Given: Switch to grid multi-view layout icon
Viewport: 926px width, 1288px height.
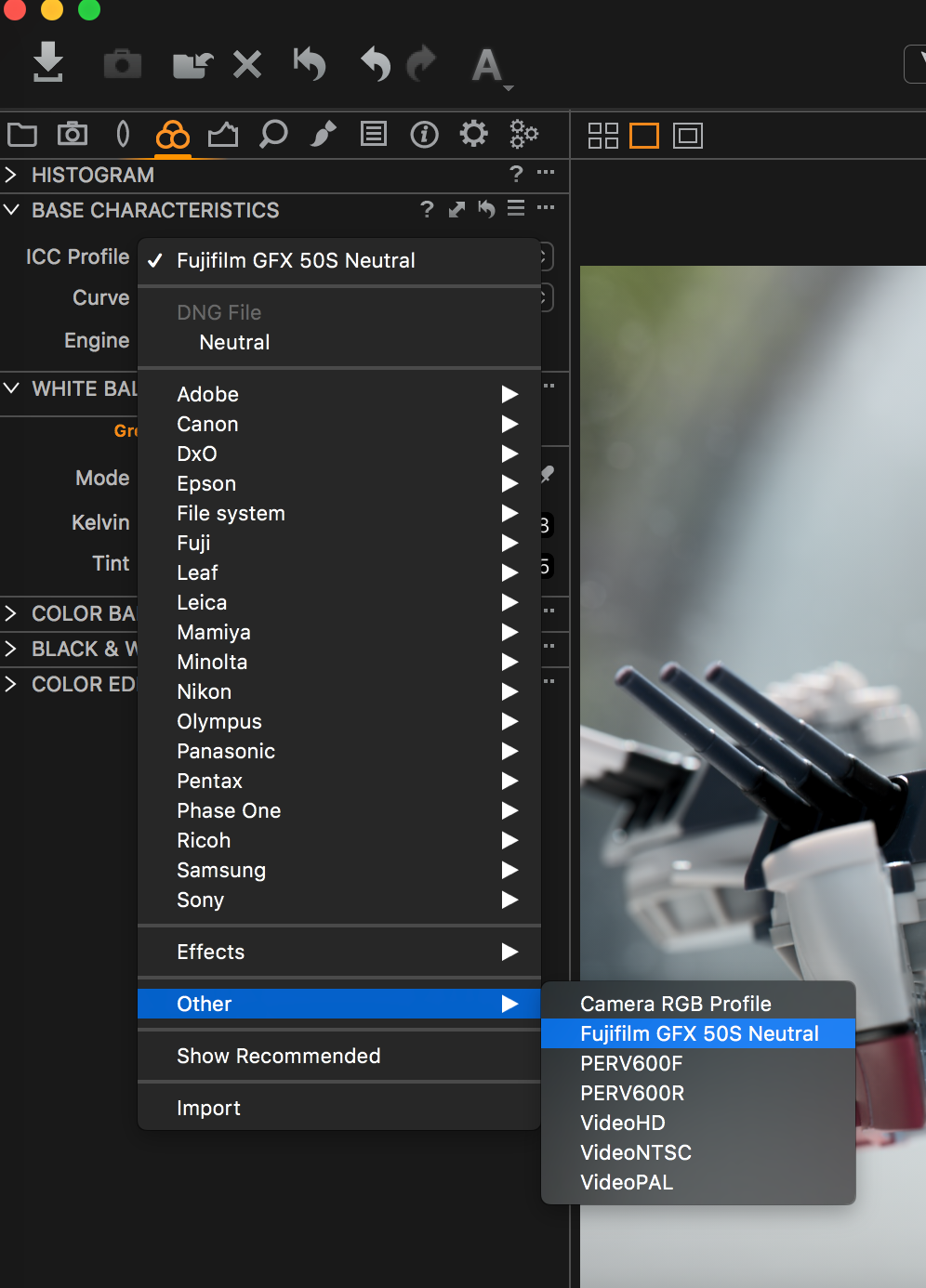Looking at the screenshot, I should 603,136.
